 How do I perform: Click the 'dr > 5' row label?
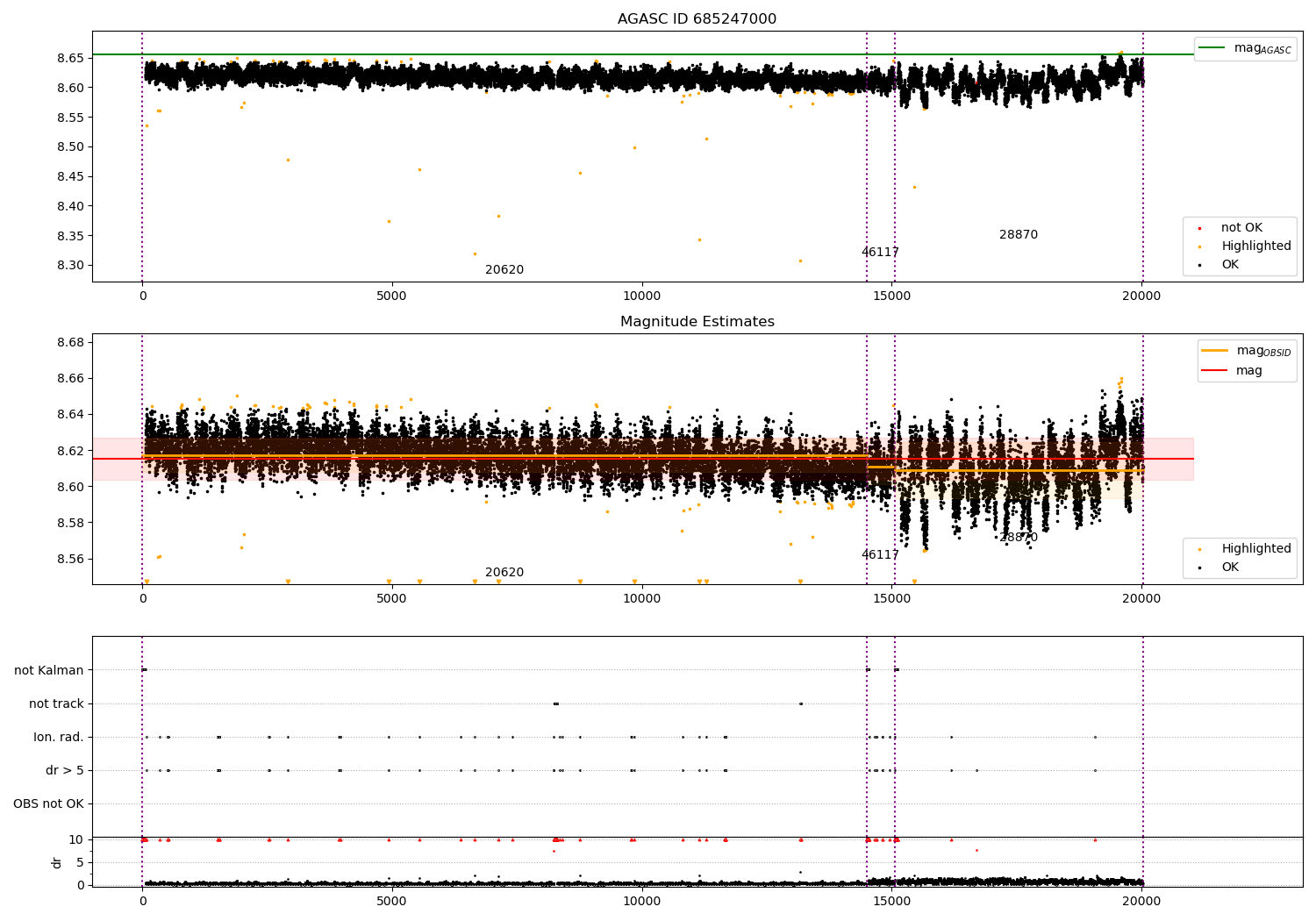click(65, 771)
